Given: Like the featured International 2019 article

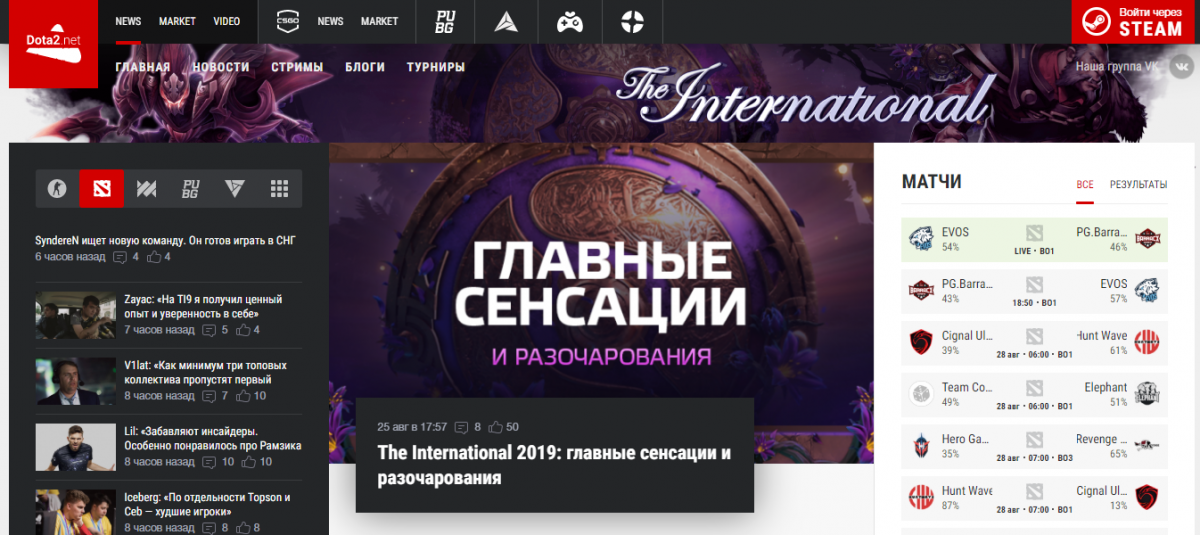Looking at the screenshot, I should click(496, 427).
